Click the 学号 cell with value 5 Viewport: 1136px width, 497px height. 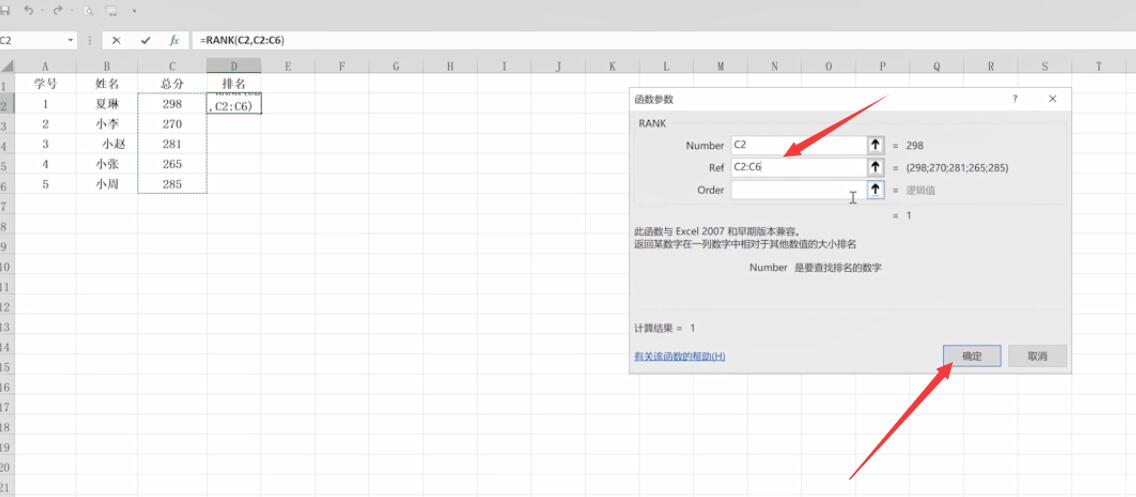coord(45,184)
